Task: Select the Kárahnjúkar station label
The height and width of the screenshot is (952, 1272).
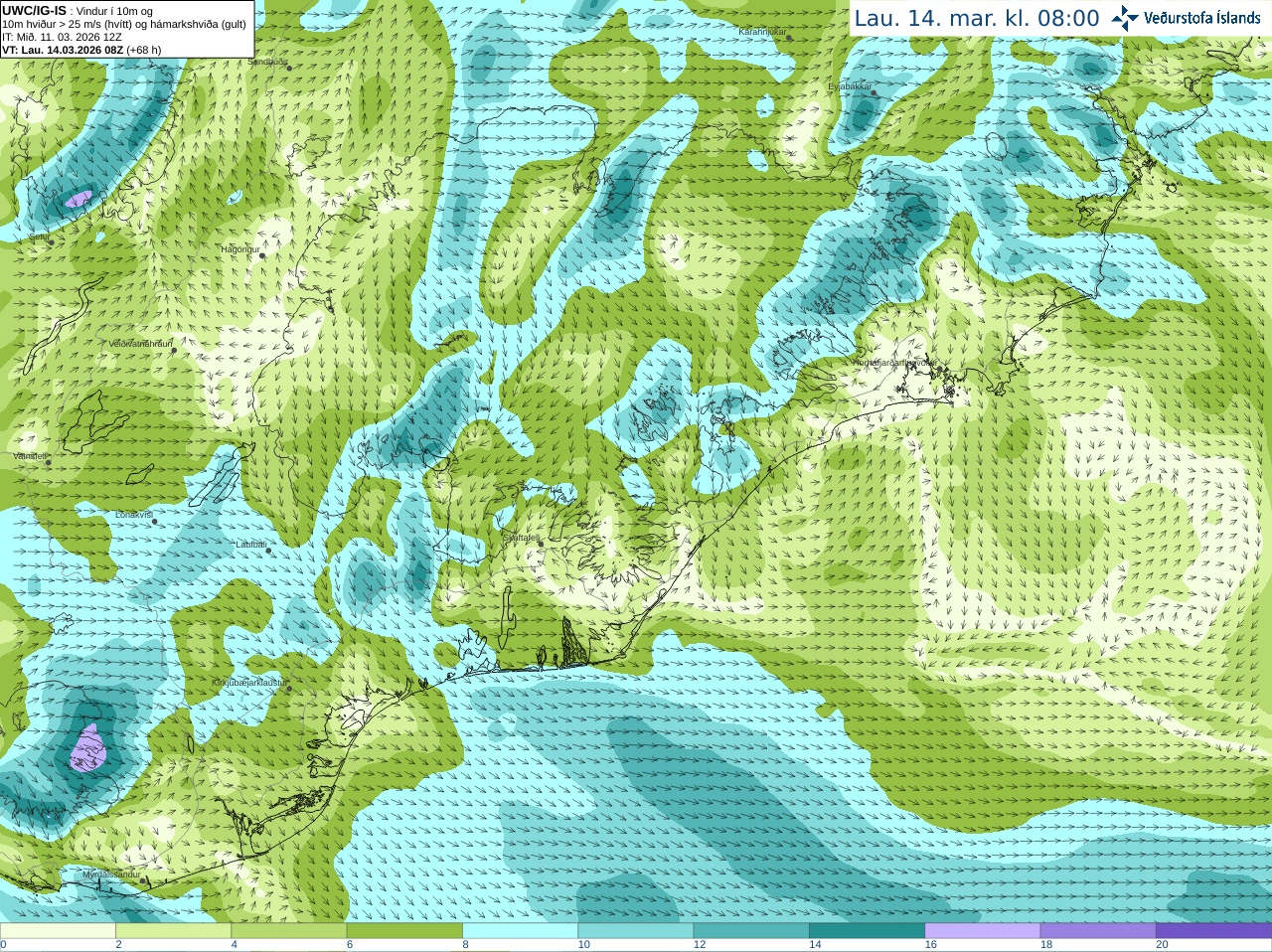Action: pos(762,32)
